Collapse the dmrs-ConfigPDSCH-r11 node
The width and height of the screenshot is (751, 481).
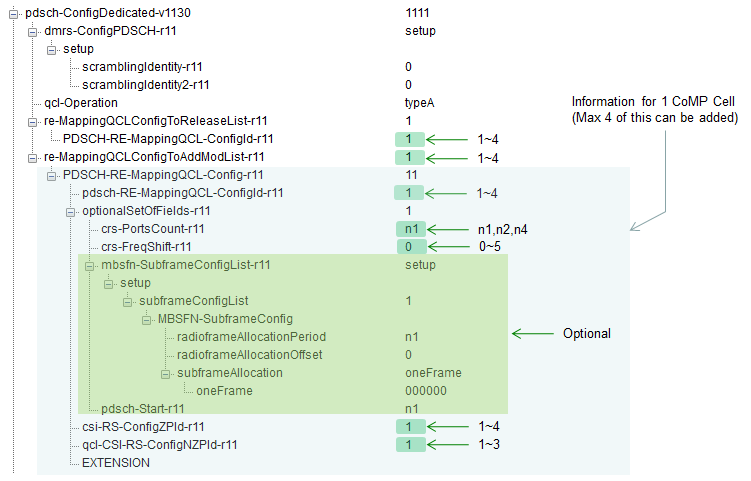(33, 32)
